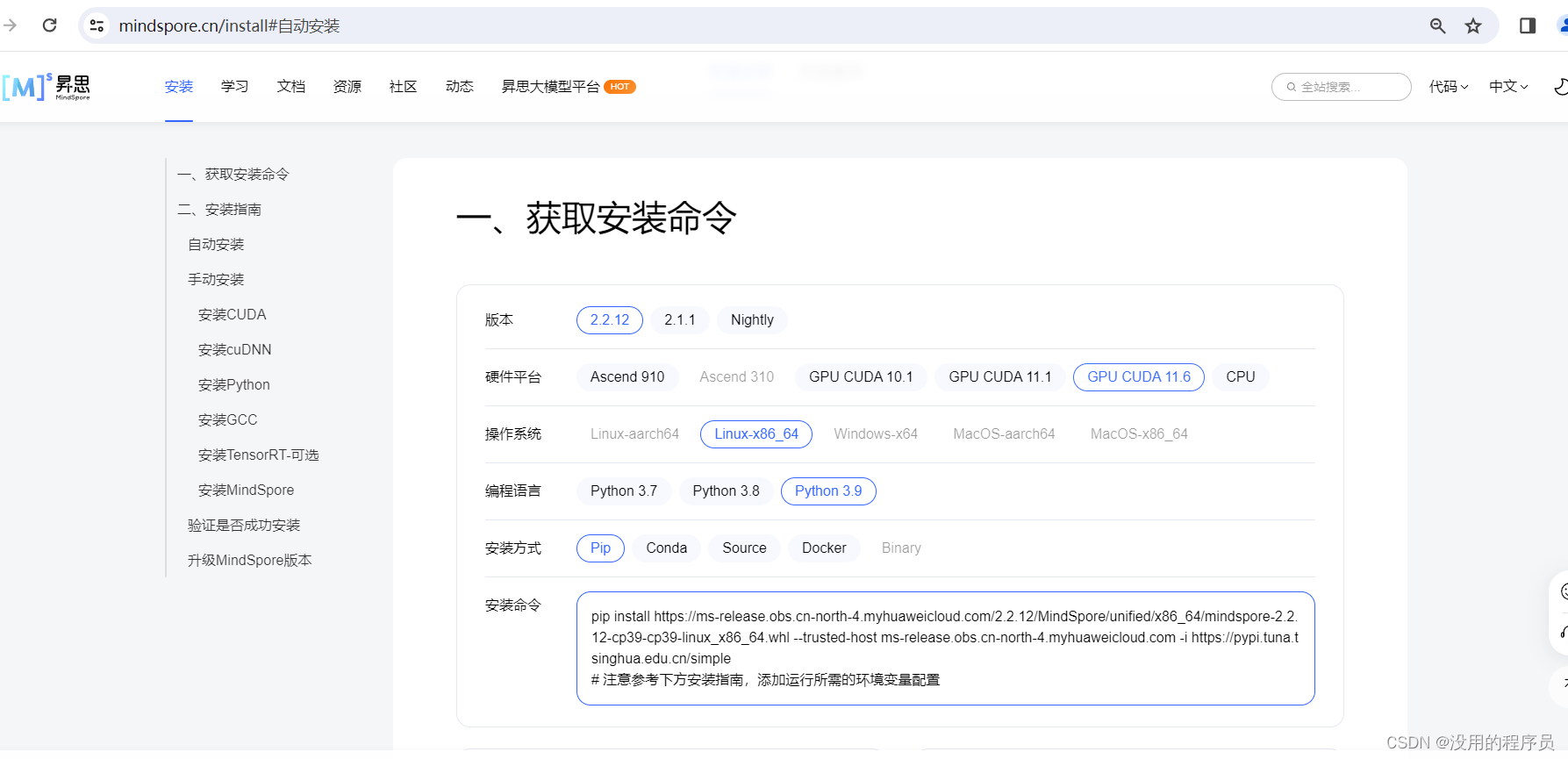
Task: Jump to 安装GCC section
Action: (x=228, y=420)
